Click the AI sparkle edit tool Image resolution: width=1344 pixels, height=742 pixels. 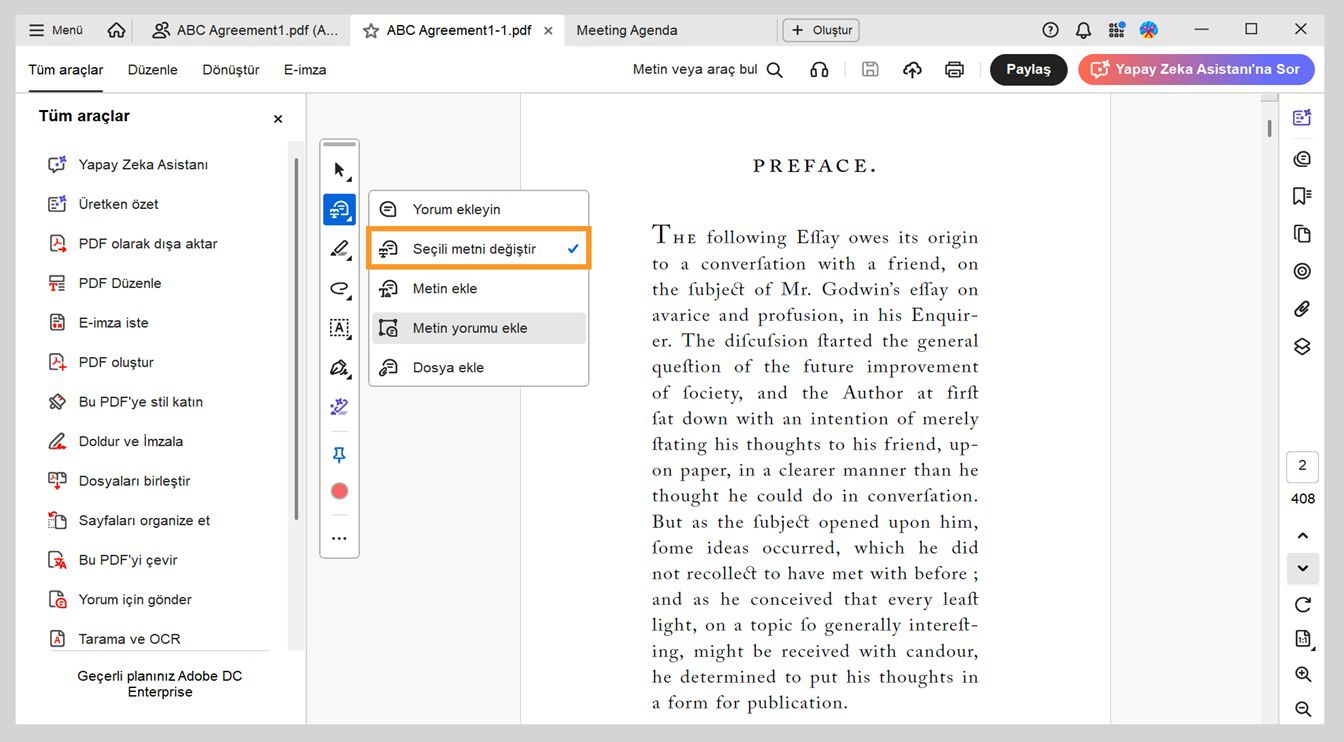pos(339,407)
